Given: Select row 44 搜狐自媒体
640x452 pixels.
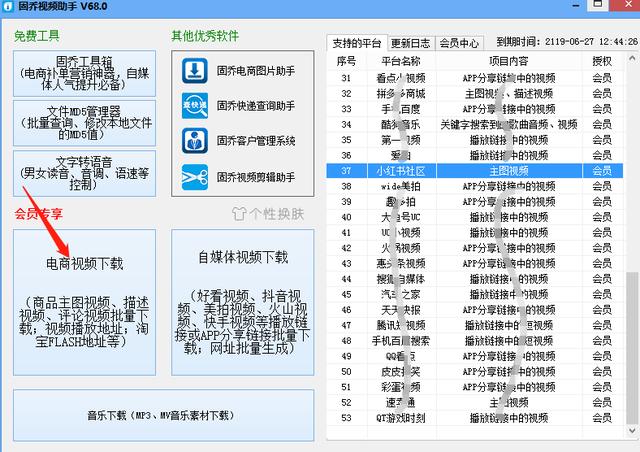Looking at the screenshot, I should [475, 279].
